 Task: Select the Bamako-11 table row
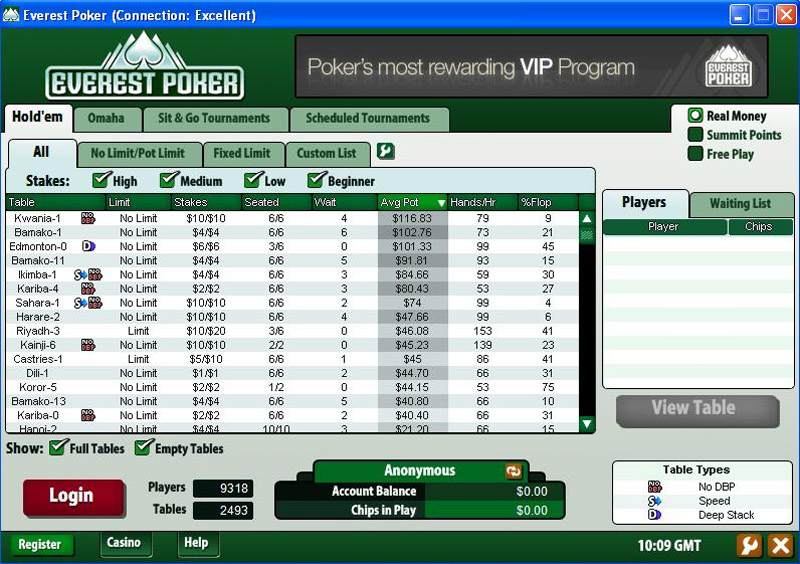pos(292,261)
